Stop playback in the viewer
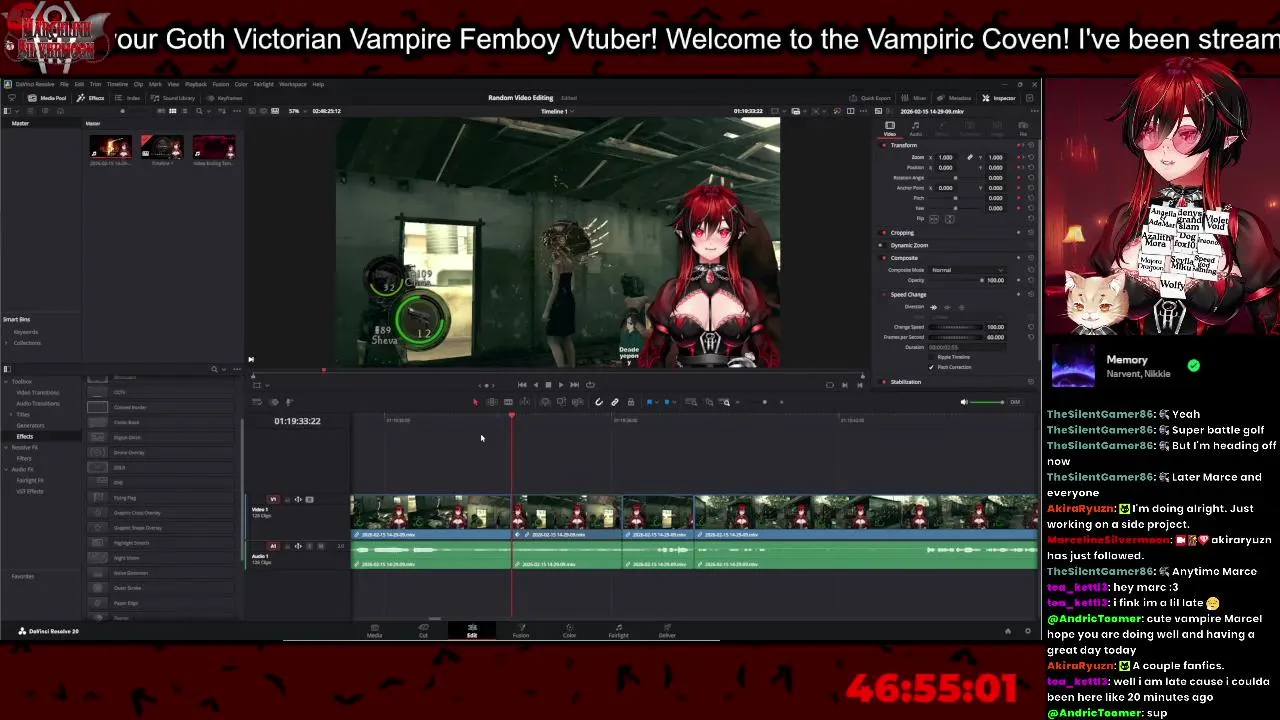Image resolution: width=1280 pixels, height=720 pixels. tap(548, 384)
